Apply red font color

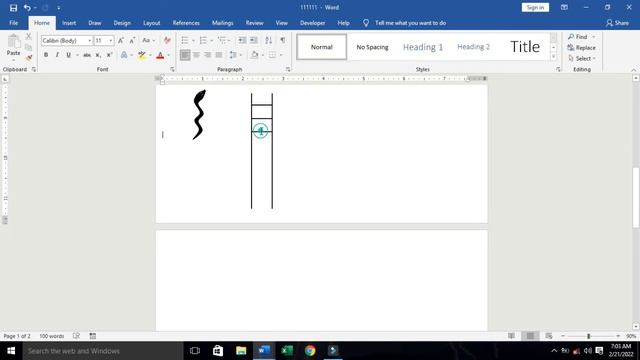160,55
